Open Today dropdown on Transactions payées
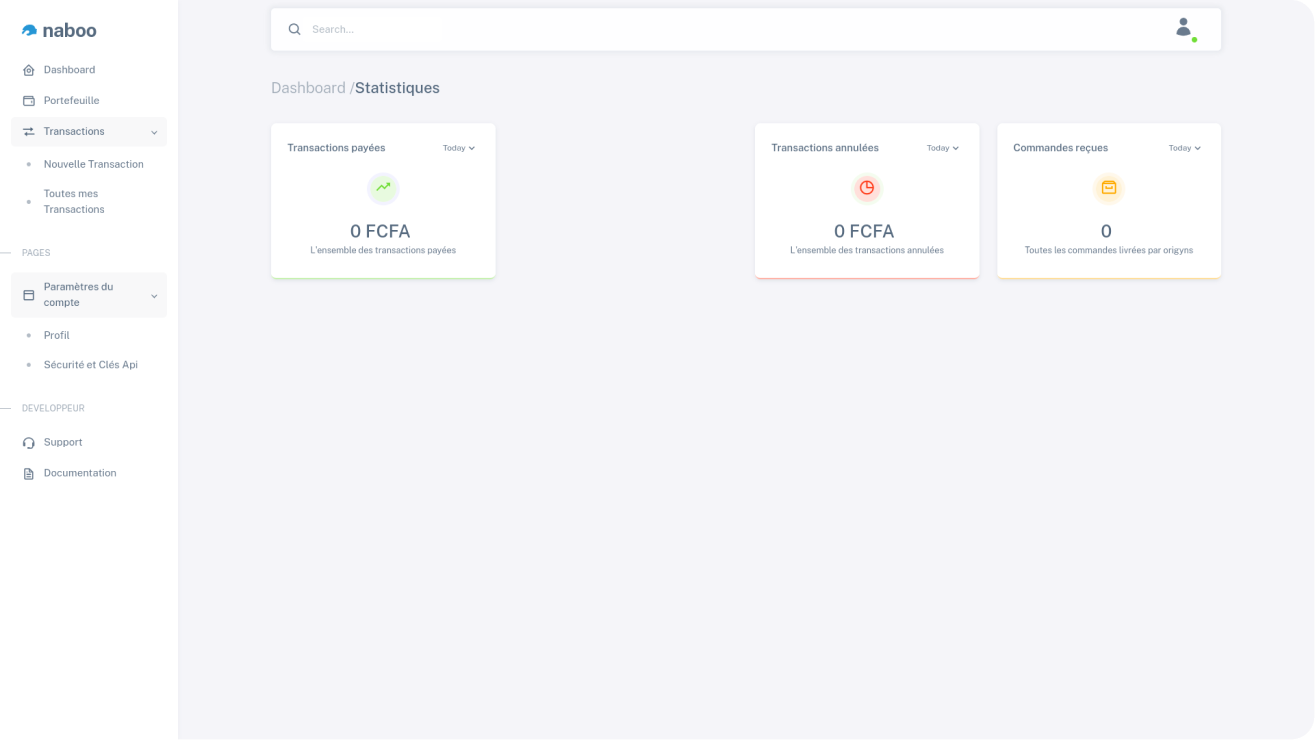 click(x=459, y=148)
